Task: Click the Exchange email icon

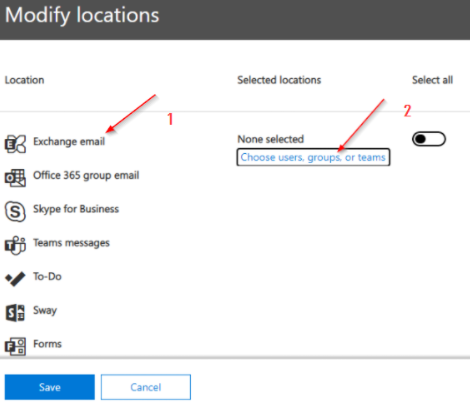Action: point(15,144)
